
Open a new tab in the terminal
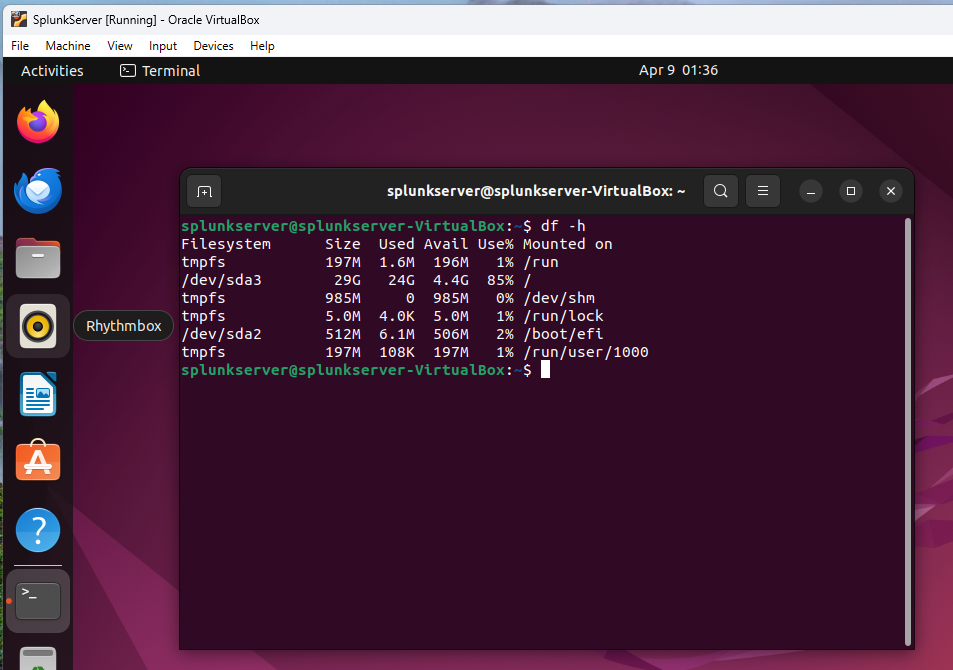(204, 192)
